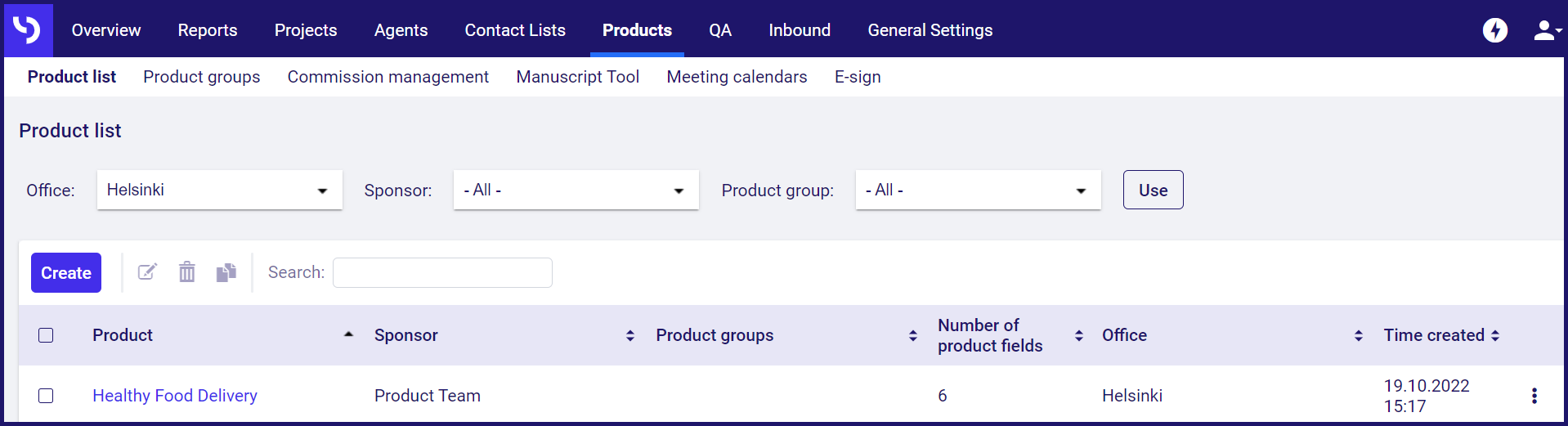This screenshot has width=1568, height=426.
Task: Click the trash delete icon
Action: [x=187, y=272]
